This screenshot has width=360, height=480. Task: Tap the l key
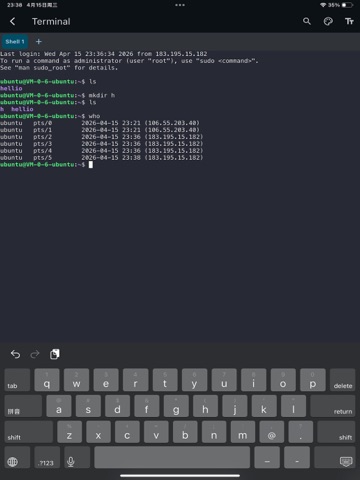pyautogui.click(x=293, y=406)
